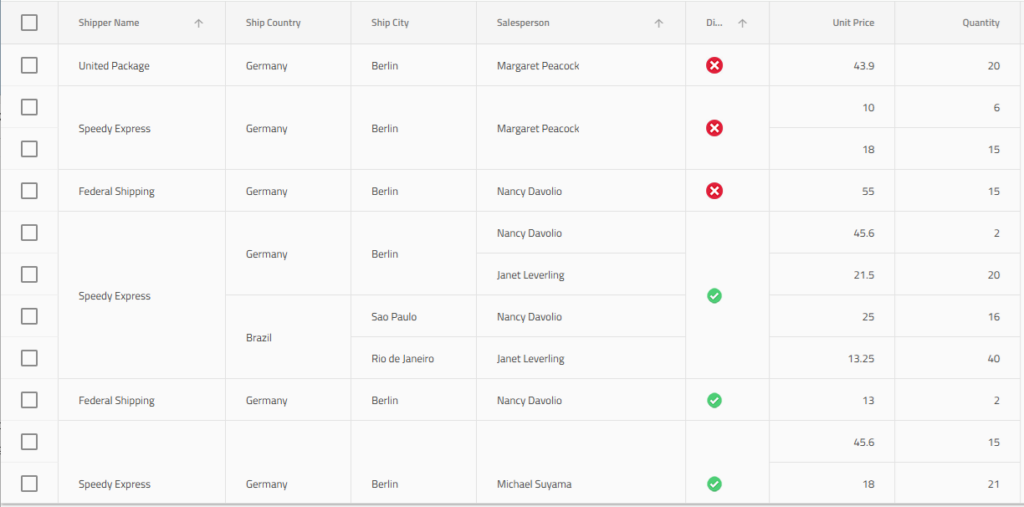
Task: Click the Michael Suyama salesperson cell
Action: pos(534,484)
